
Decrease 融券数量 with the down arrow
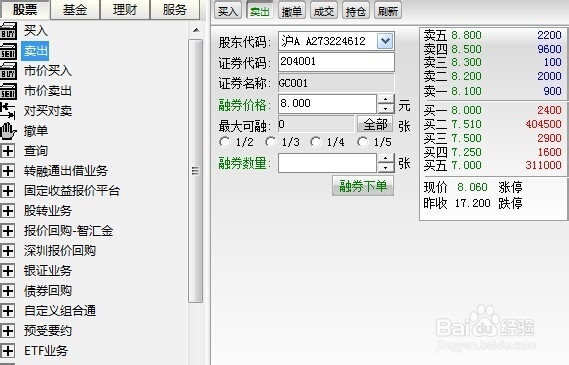point(386,168)
